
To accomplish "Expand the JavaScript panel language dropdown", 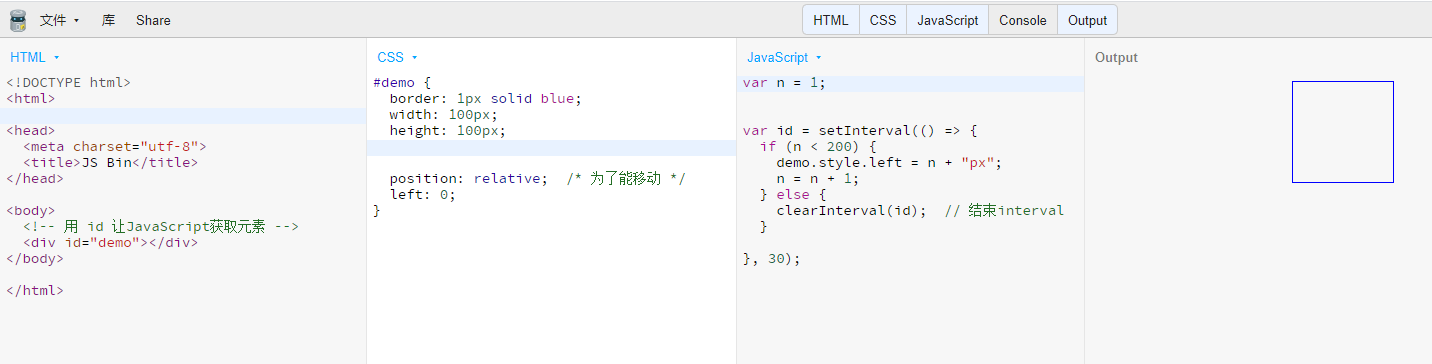I will pos(784,57).
